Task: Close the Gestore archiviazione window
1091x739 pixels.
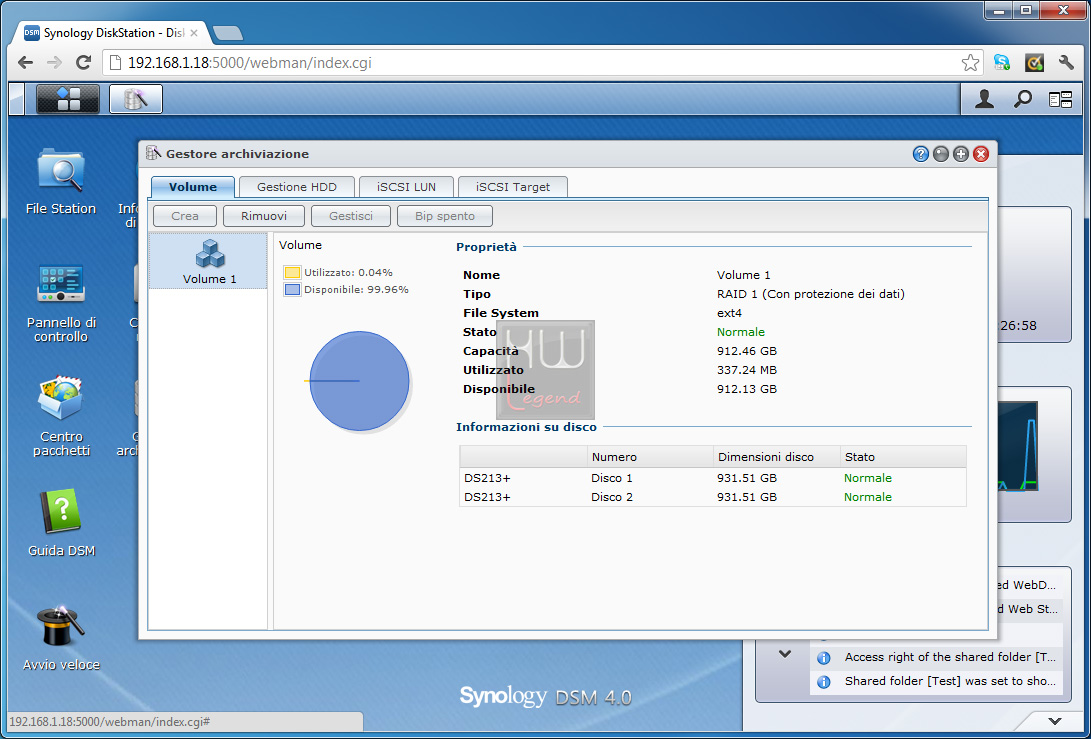Action: point(981,154)
